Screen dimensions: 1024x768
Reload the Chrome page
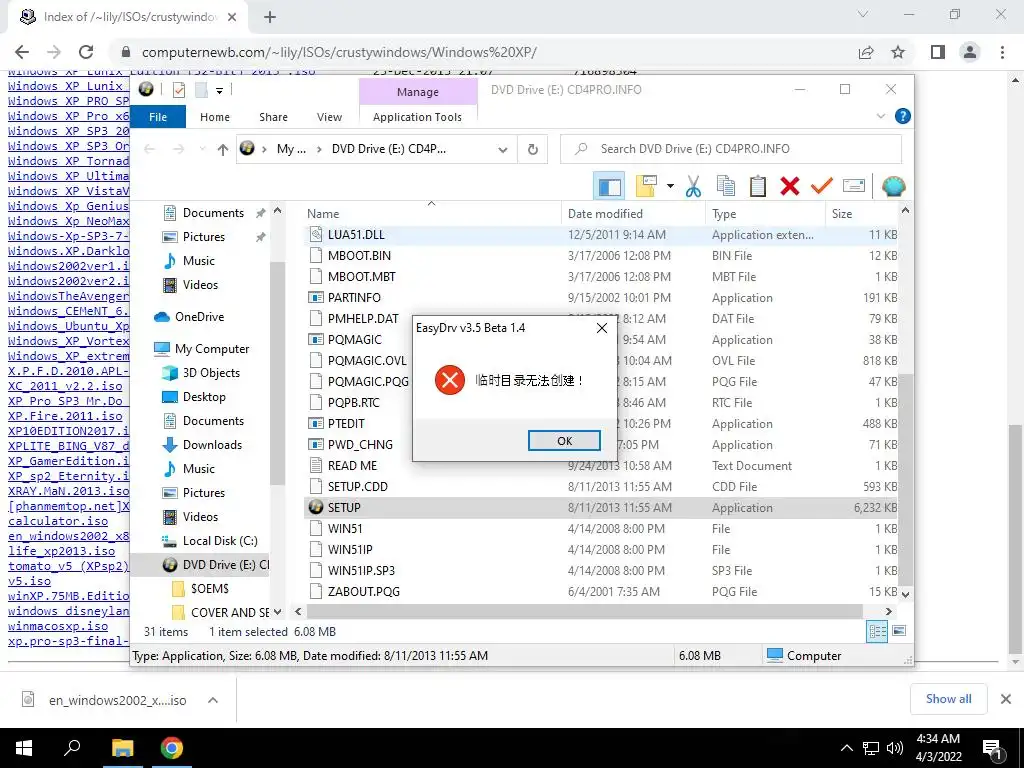click(x=86, y=52)
